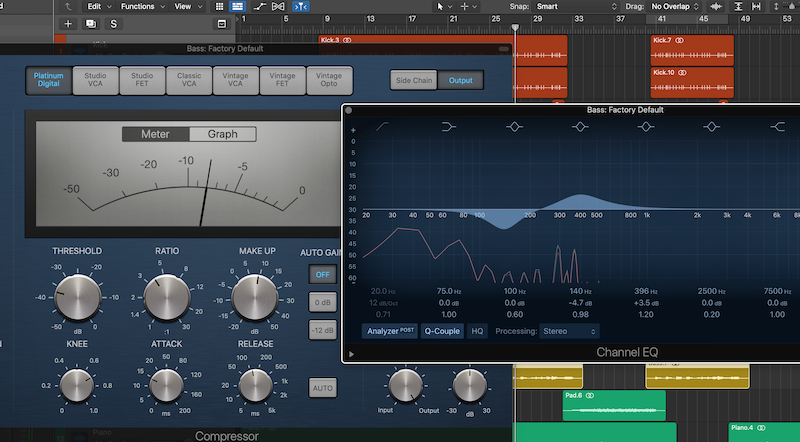Toggle AUTO release button
800x442 pixels.
[322, 388]
